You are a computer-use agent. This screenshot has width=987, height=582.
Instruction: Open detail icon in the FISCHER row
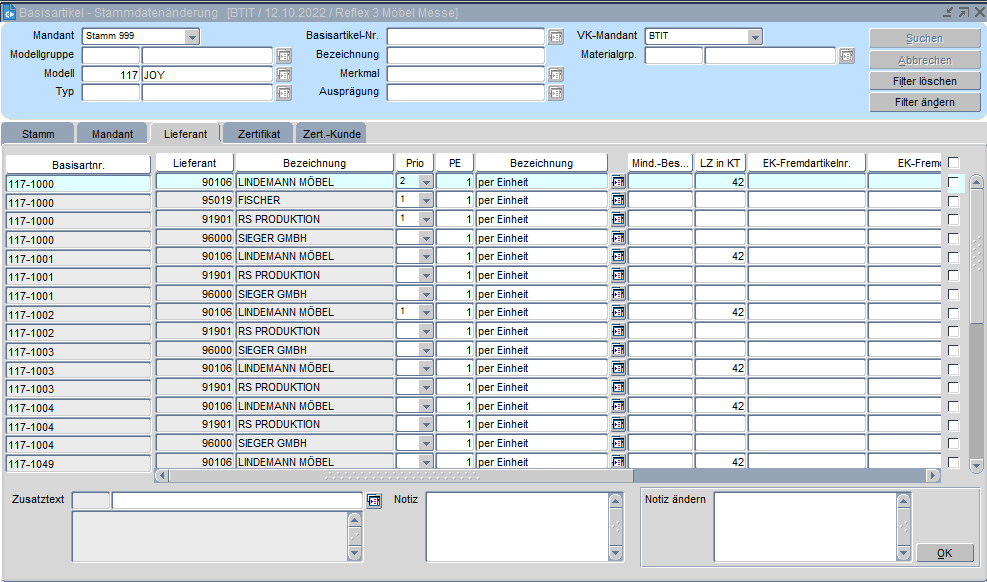(x=618, y=200)
